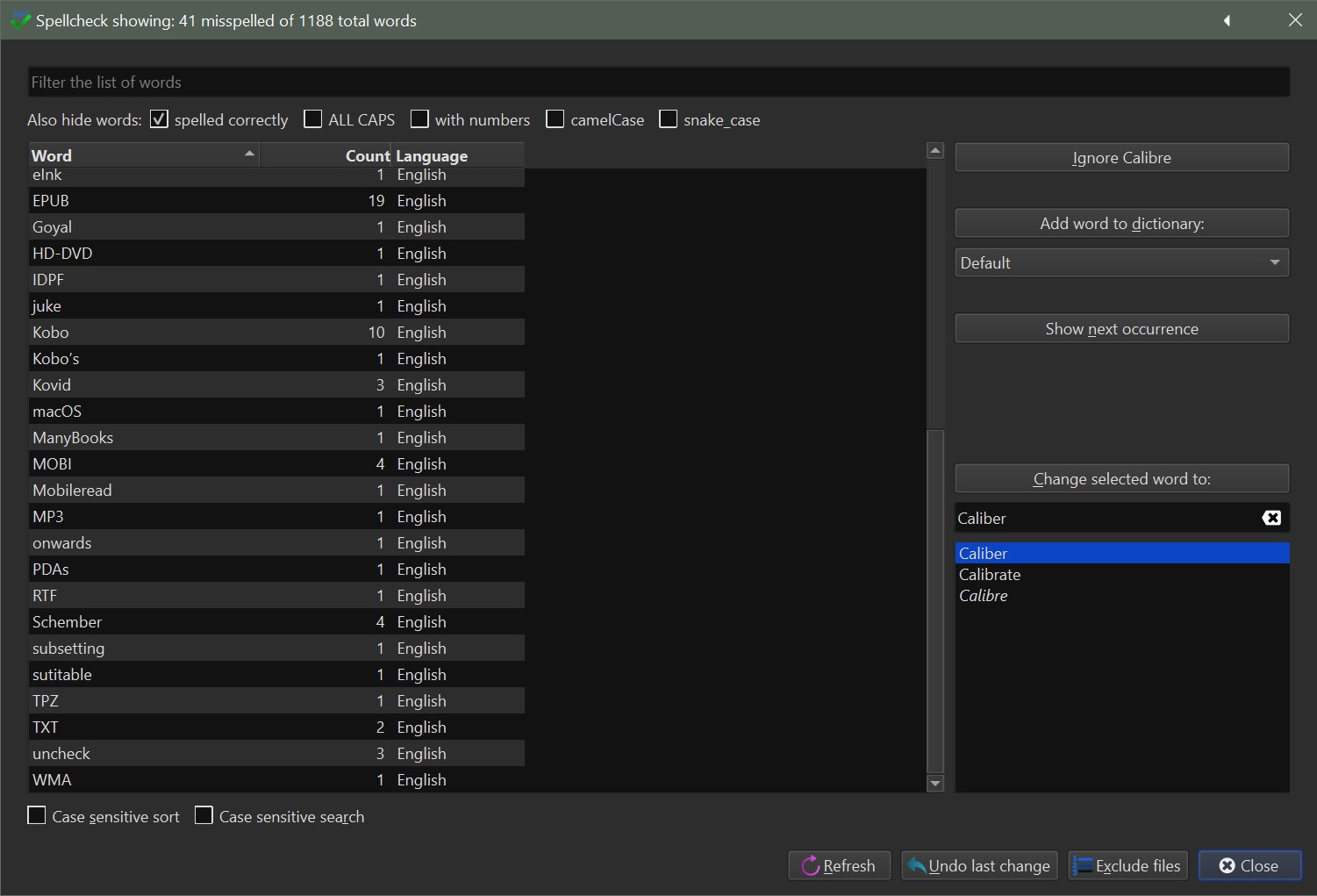
Task: Select the Kobo's row
Action: point(276,359)
